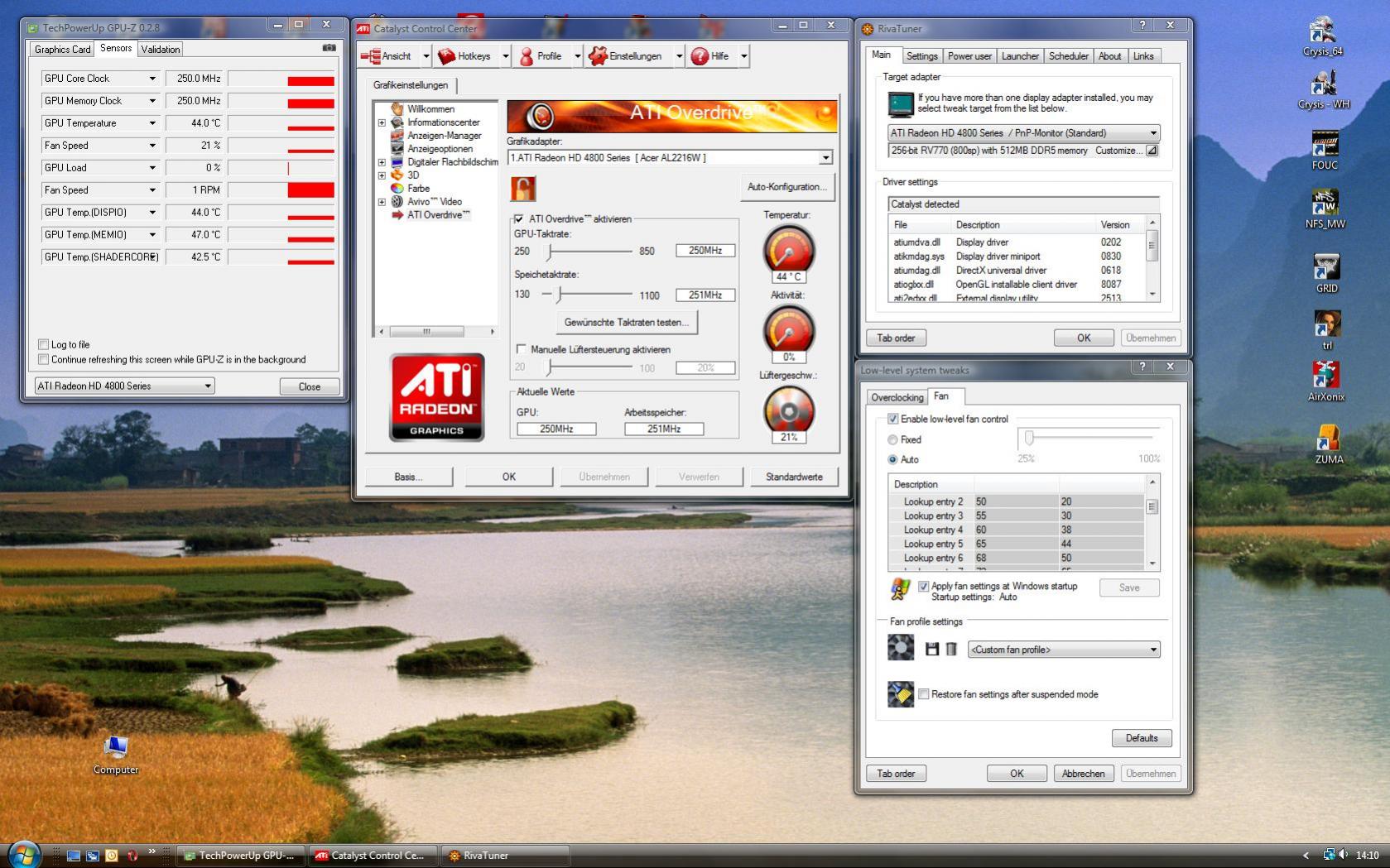
Task: Open the FOUC desktop shortcut
Action: (x=1325, y=150)
